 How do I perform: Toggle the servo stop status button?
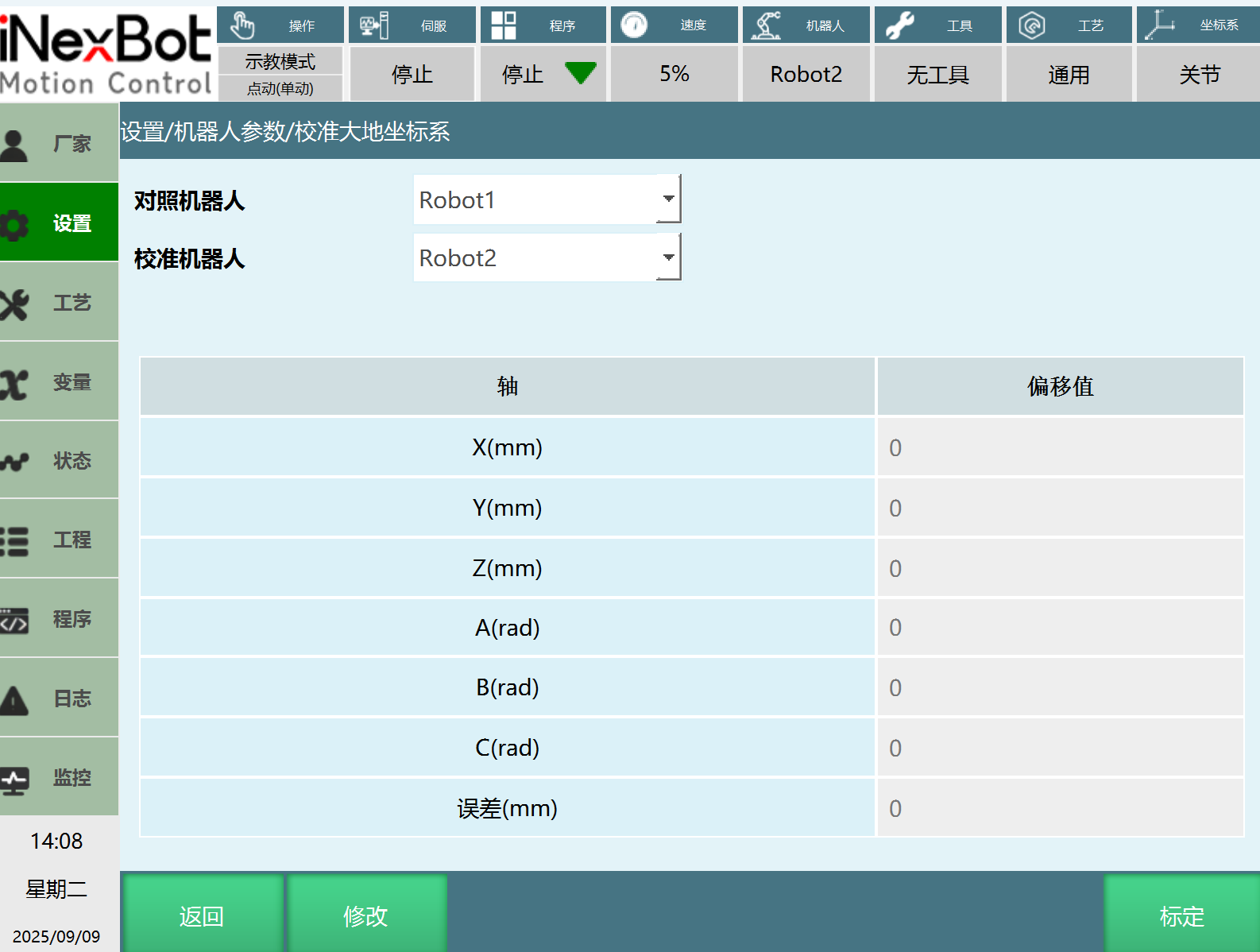point(412,75)
